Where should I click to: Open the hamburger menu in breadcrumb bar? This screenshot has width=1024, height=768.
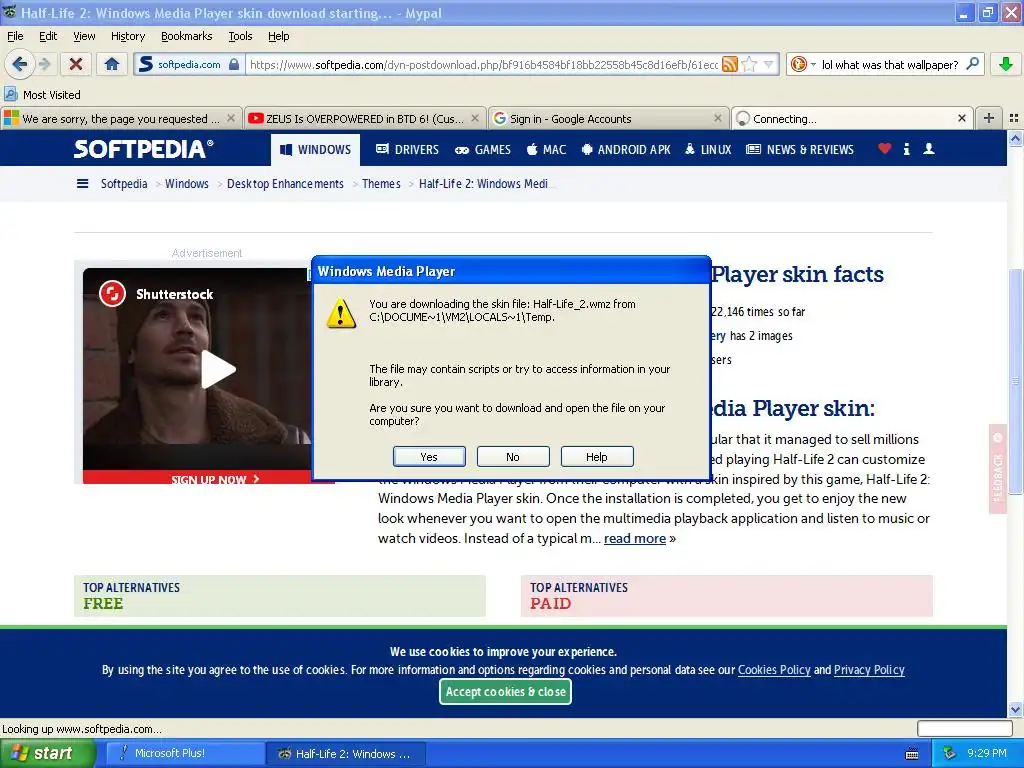pyautogui.click(x=82, y=184)
